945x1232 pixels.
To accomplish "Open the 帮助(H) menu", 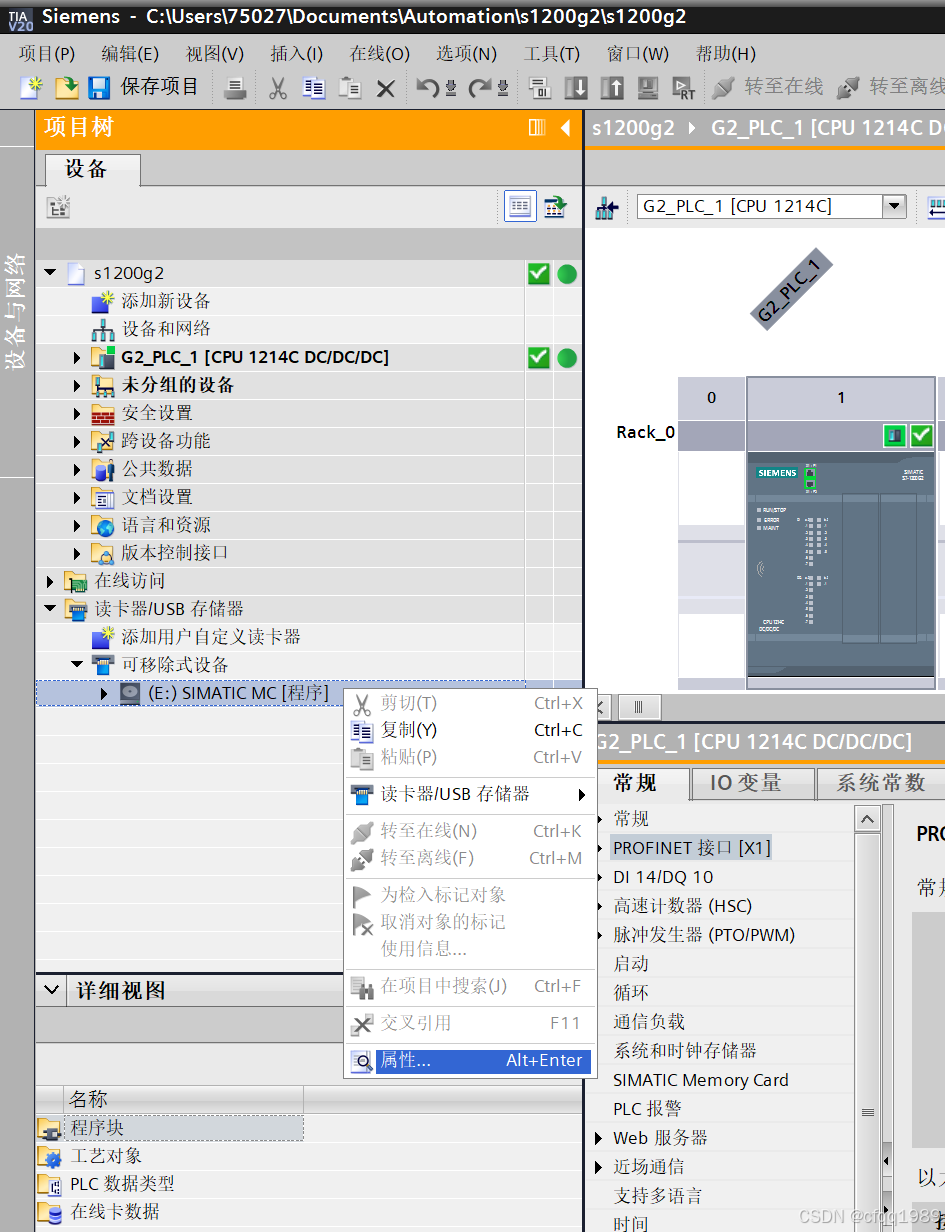I will (x=726, y=54).
